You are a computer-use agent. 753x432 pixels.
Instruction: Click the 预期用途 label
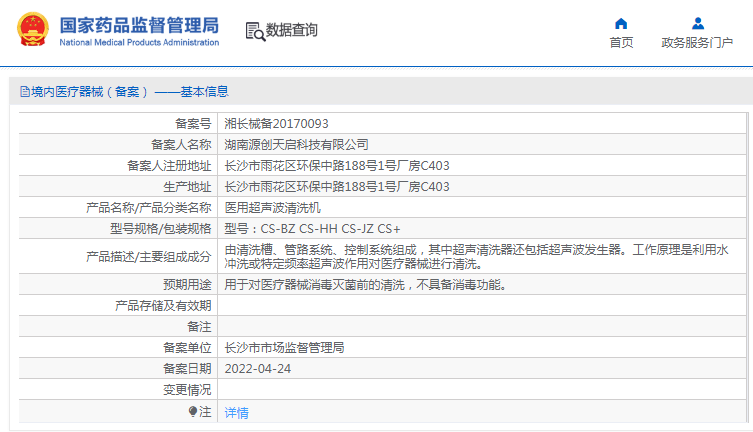click(x=187, y=285)
